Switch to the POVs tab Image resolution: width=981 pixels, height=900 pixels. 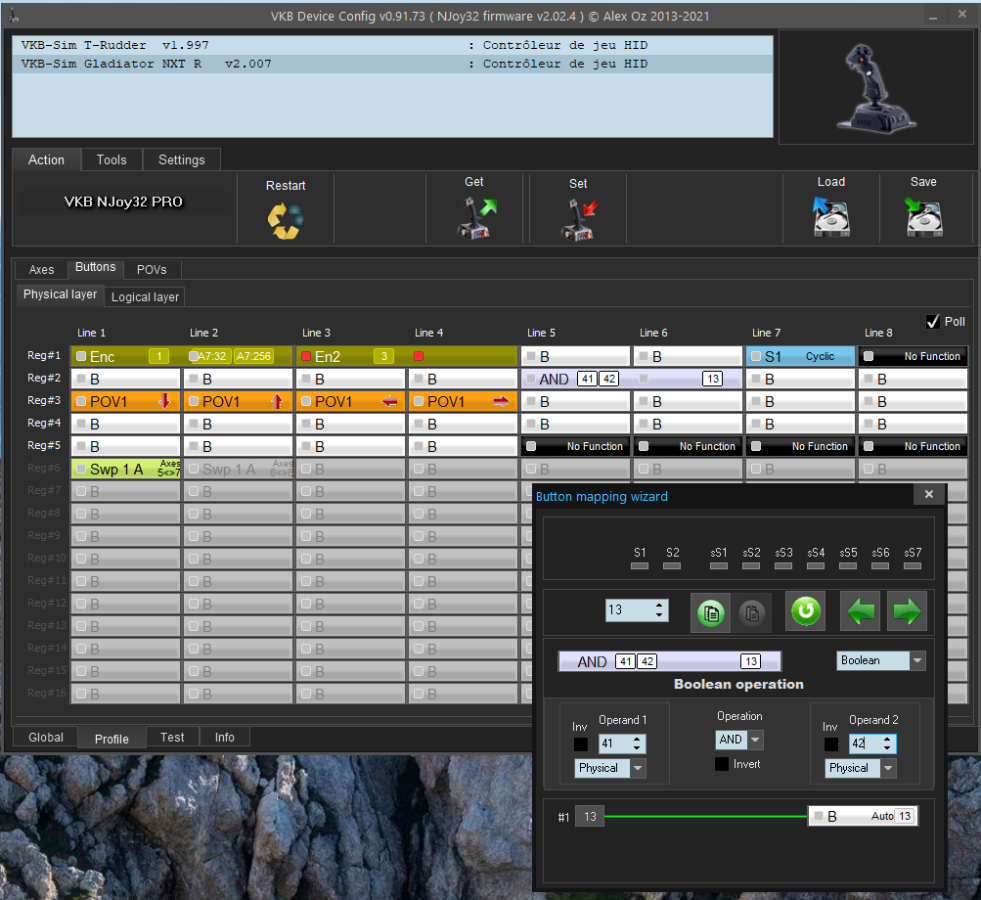(x=152, y=270)
